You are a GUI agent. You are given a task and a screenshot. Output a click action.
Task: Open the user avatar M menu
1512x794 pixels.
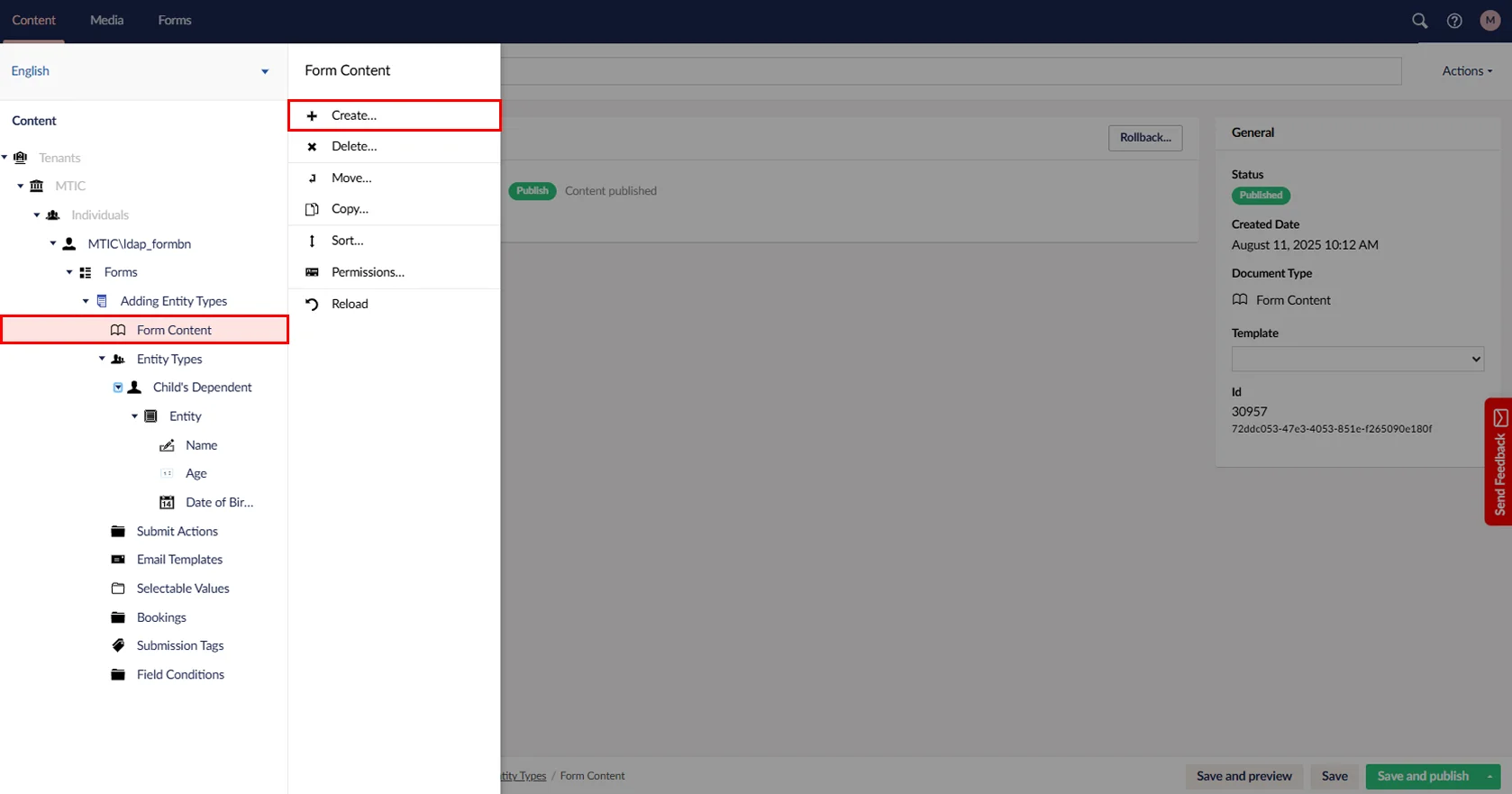coord(1489,21)
